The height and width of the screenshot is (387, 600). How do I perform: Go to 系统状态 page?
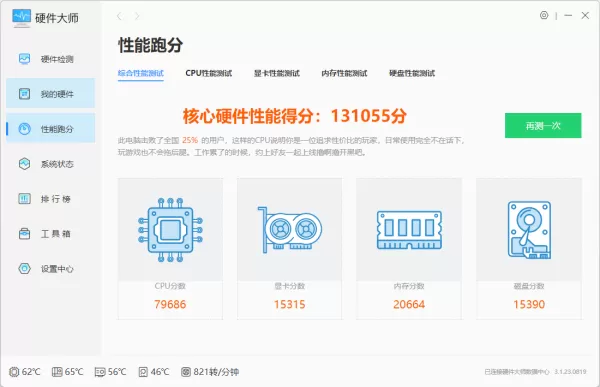[51, 164]
